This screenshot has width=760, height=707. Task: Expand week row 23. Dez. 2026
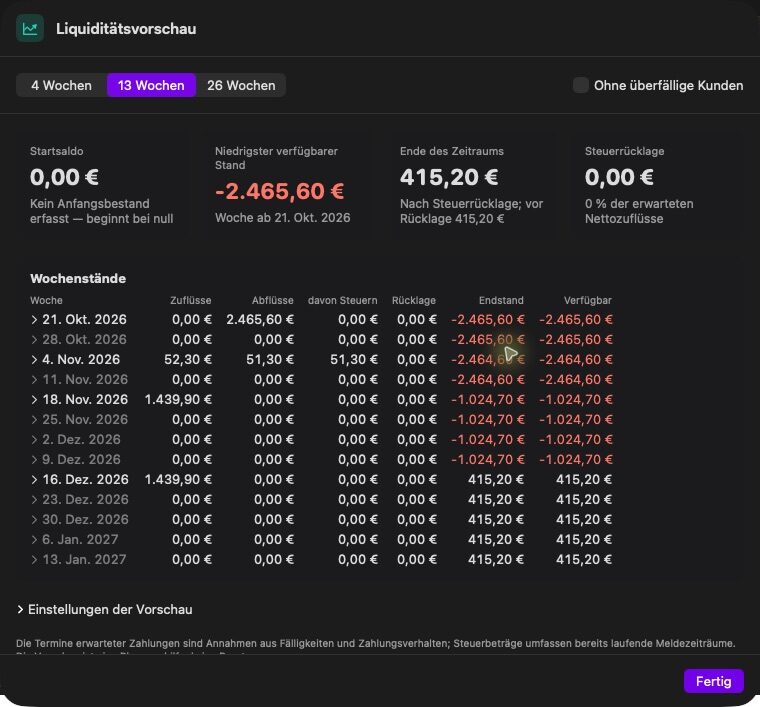click(34, 500)
